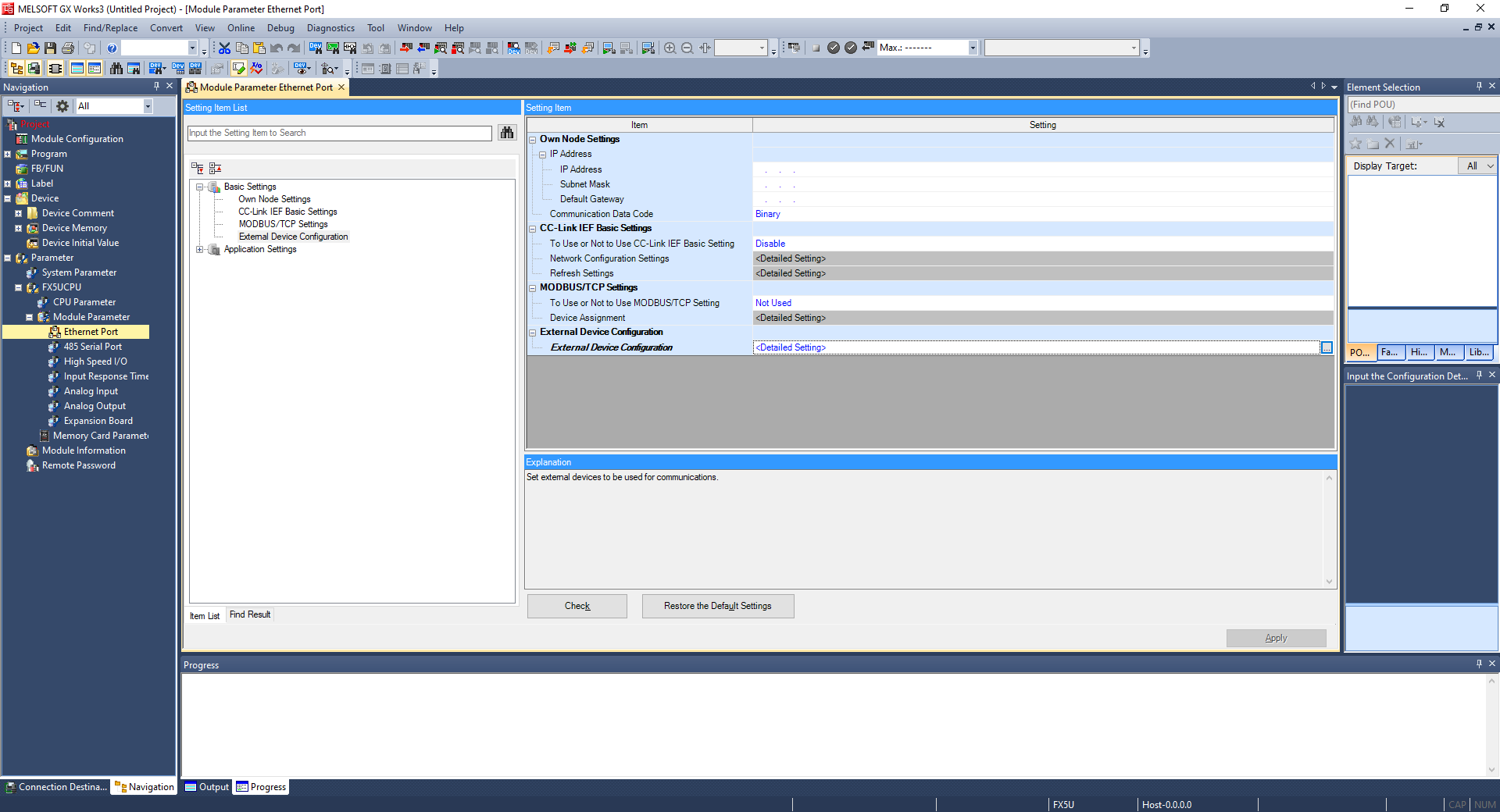The height and width of the screenshot is (812, 1500).
Task: Expand the Application Settings tree node
Action: tap(200, 250)
